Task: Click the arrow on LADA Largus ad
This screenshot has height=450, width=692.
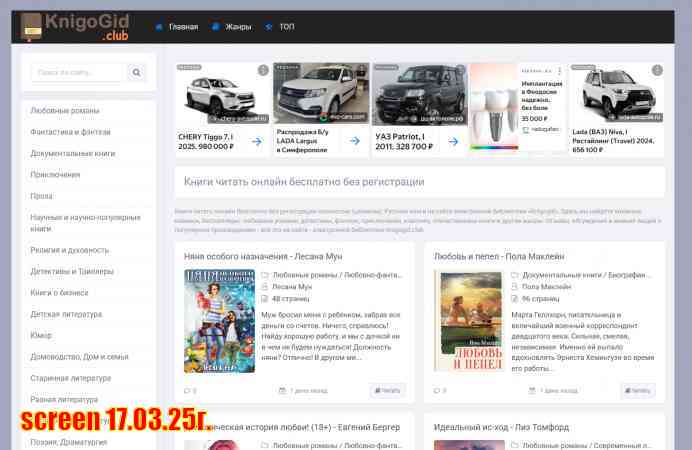Action: 355,142
